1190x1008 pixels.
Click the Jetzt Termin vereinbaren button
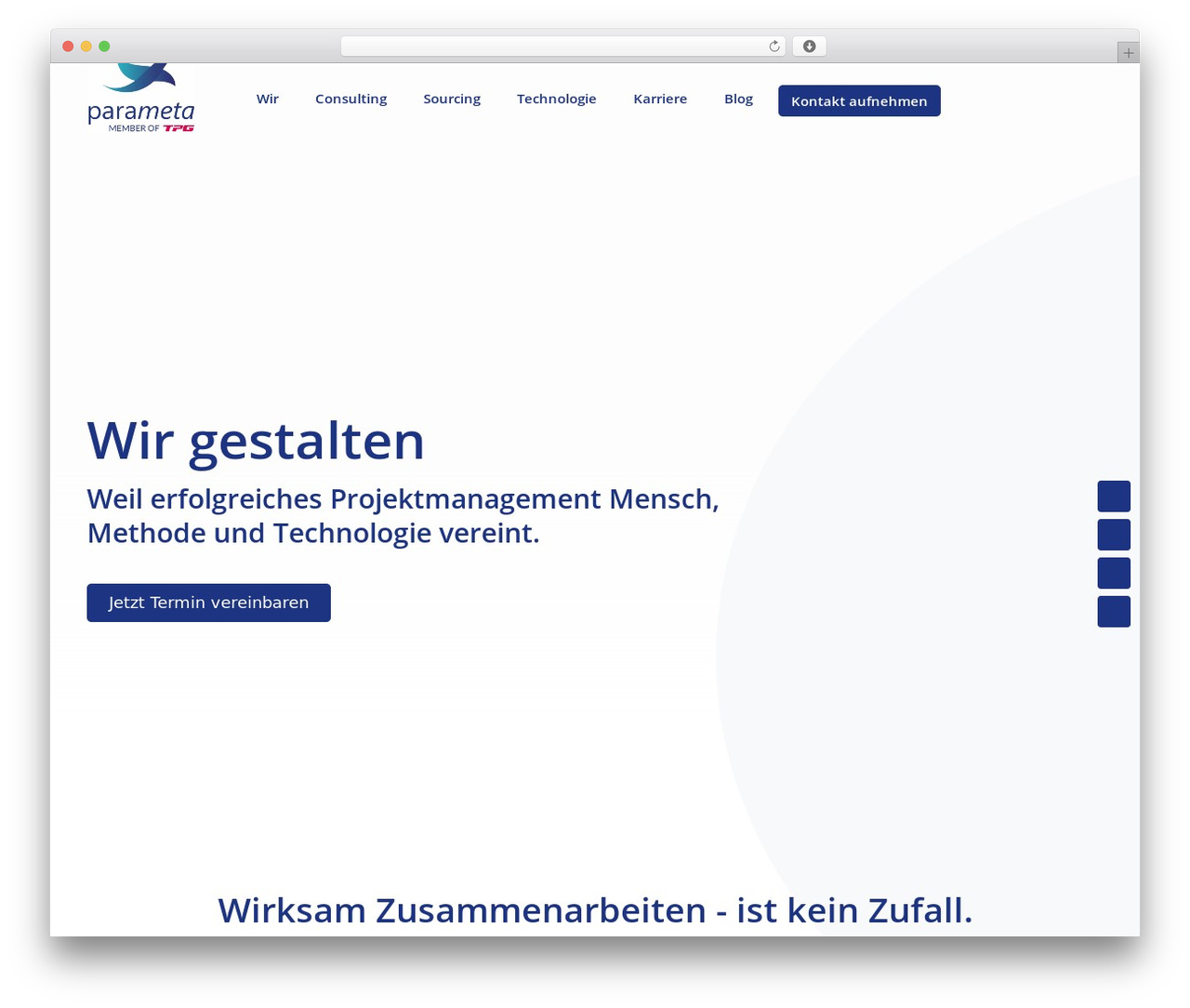coord(208,603)
